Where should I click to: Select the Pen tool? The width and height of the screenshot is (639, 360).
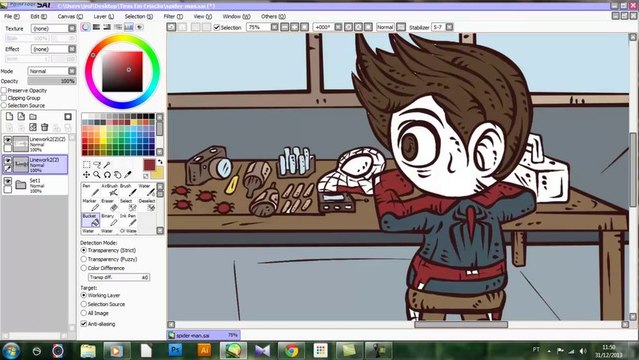[90, 190]
